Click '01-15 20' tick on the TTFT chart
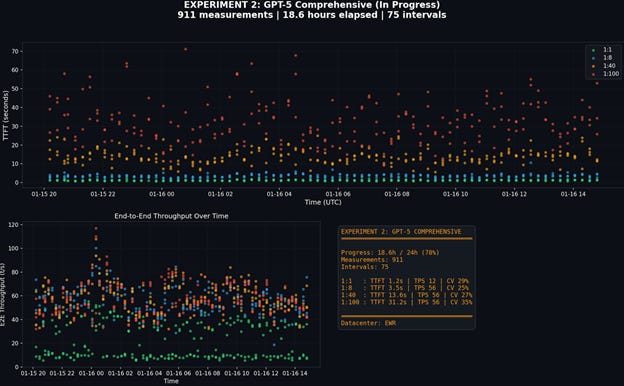Image resolution: width=624 pixels, height=386 pixels. pos(44,194)
